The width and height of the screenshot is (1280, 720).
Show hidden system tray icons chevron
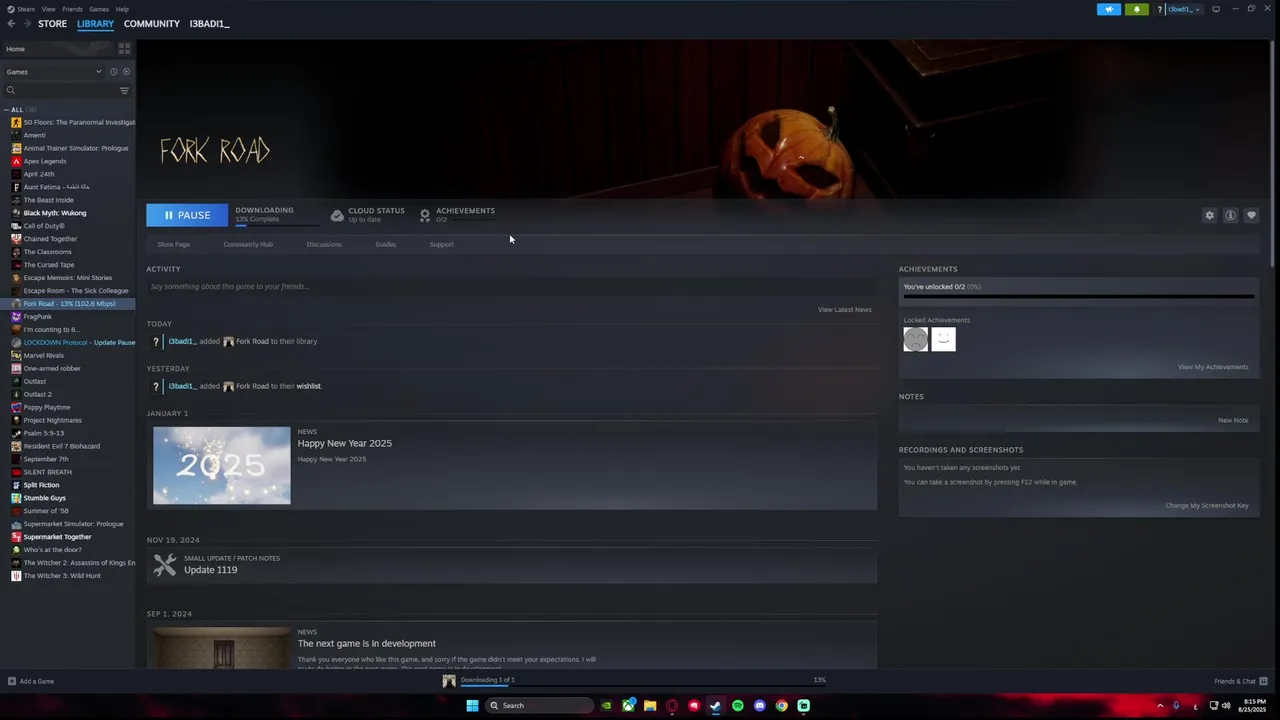pyautogui.click(x=1160, y=705)
